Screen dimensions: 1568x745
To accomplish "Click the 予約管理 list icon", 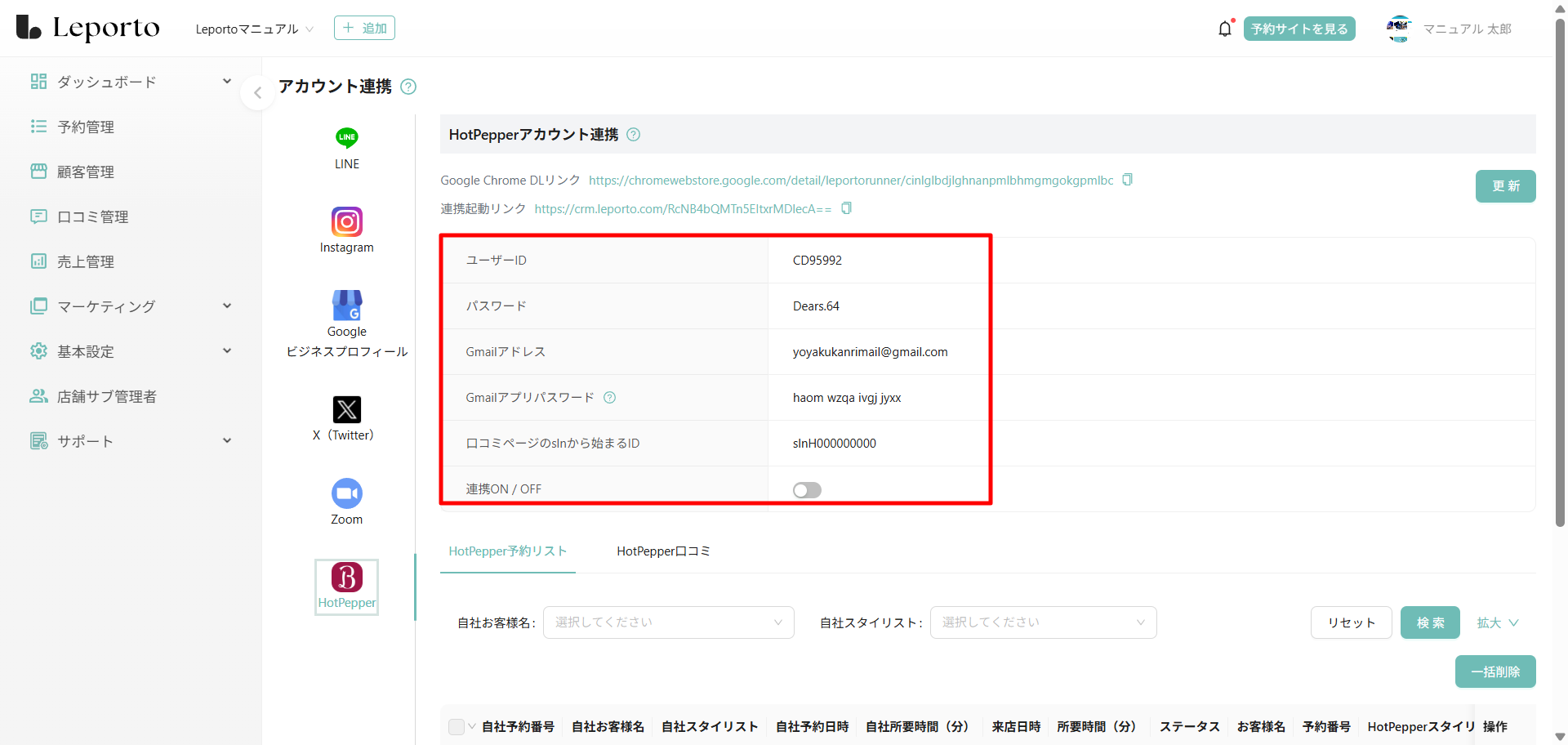I will coord(38,127).
